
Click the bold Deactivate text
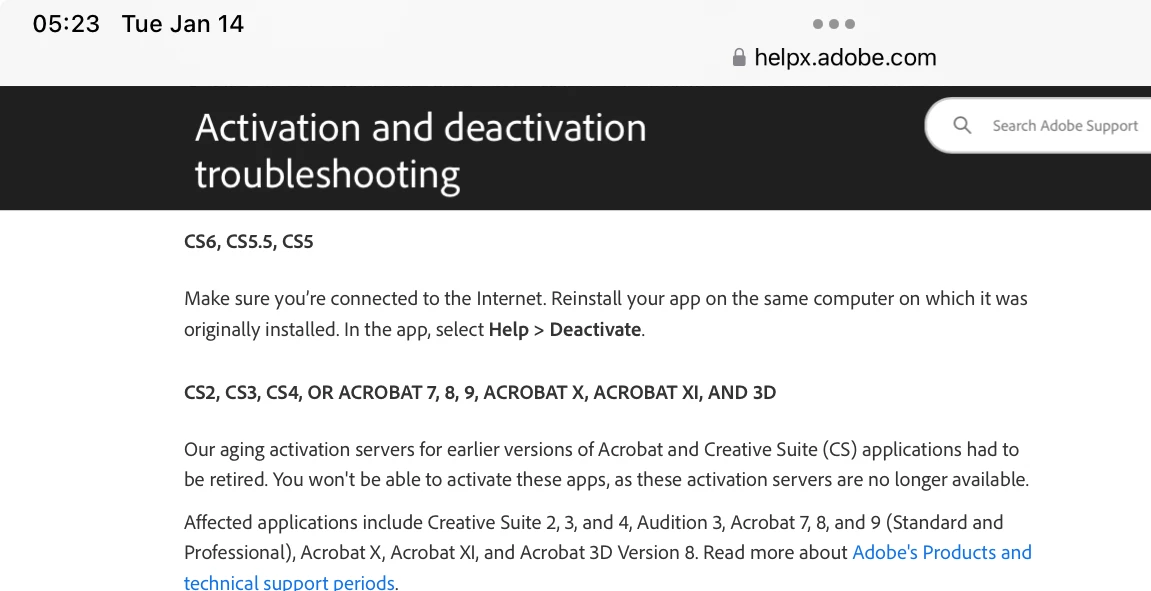(x=595, y=330)
